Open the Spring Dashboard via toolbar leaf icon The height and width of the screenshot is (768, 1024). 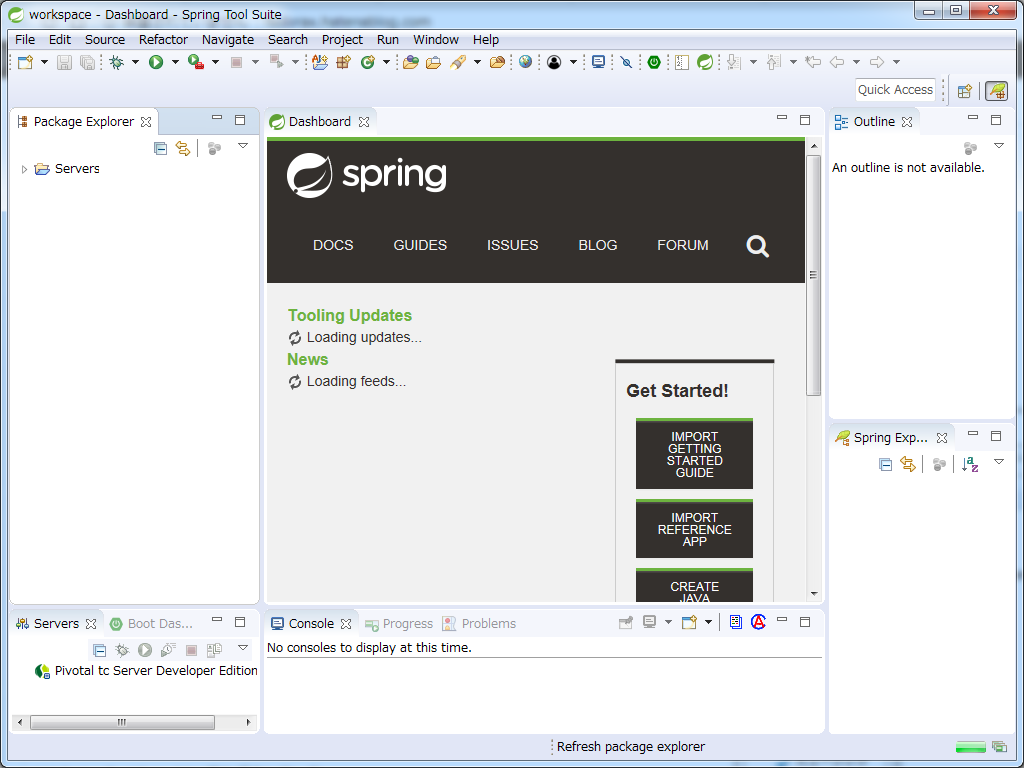coord(705,62)
